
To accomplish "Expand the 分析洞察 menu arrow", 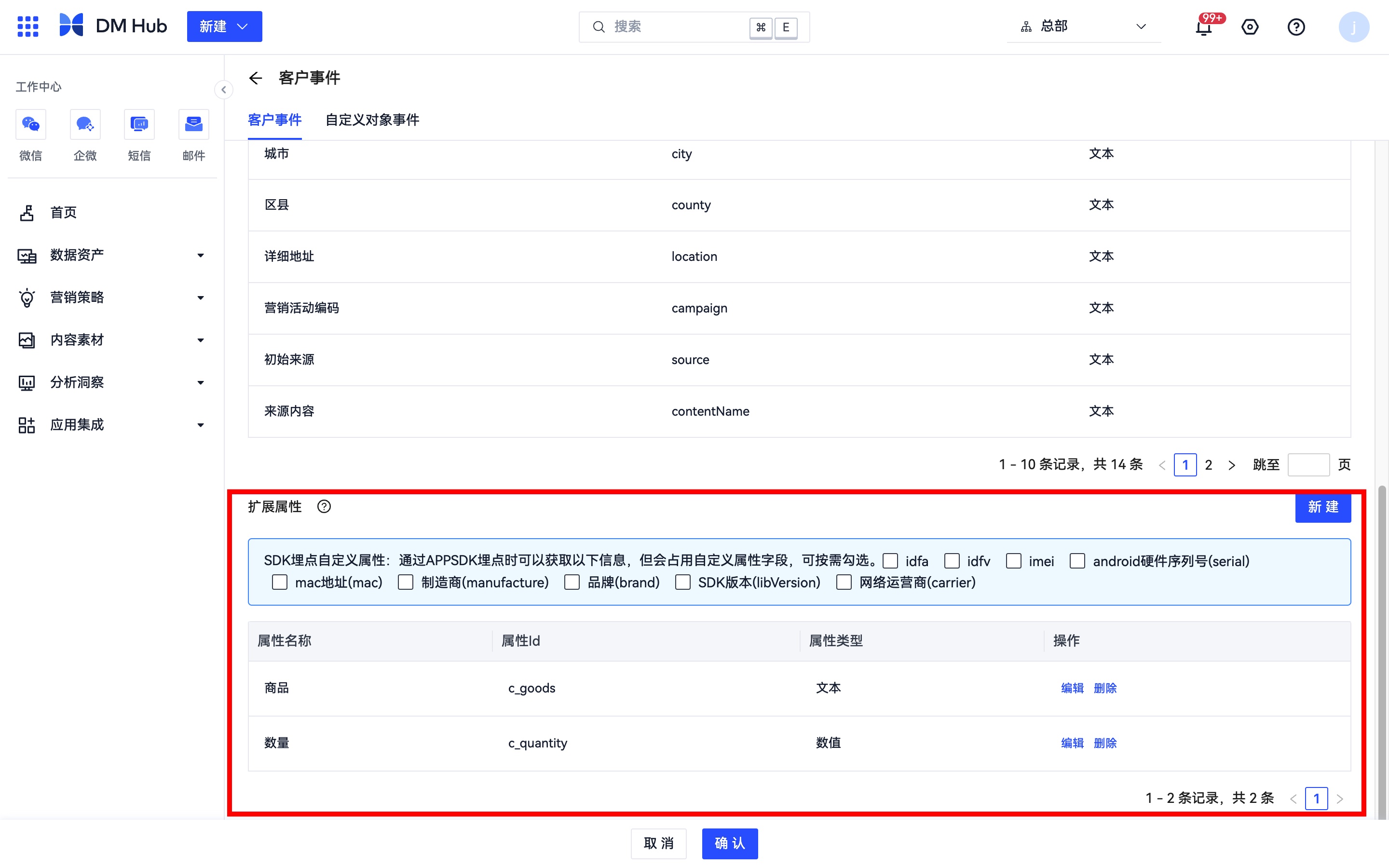I will (x=200, y=383).
